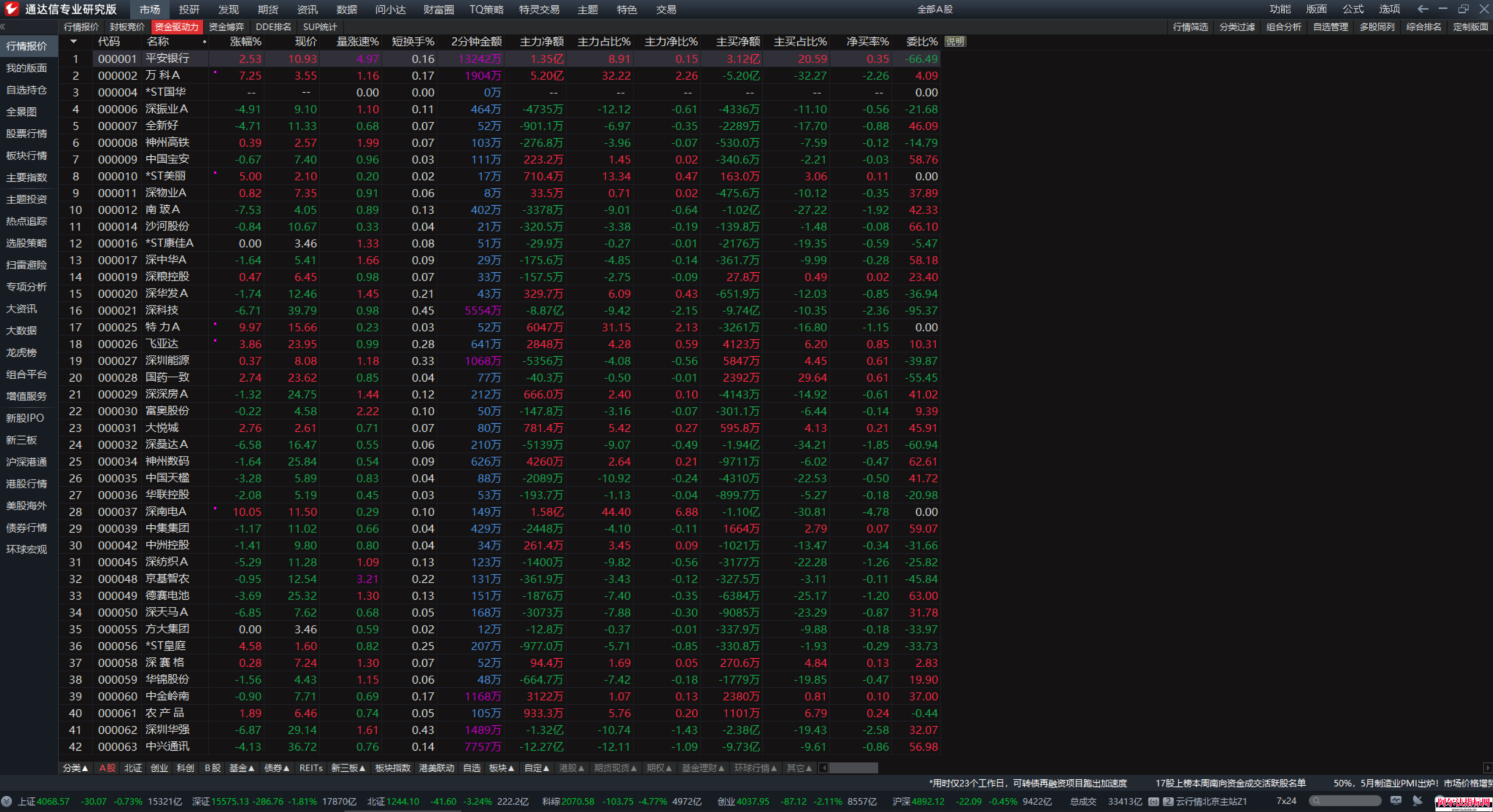Image resolution: width=1493 pixels, height=812 pixels.
Task: Switch to the 资金博弈 tab
Action: [226, 27]
